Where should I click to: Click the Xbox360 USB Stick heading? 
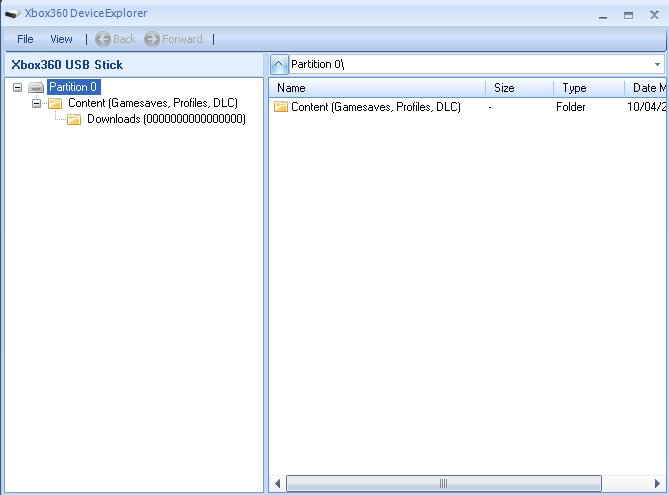67,65
